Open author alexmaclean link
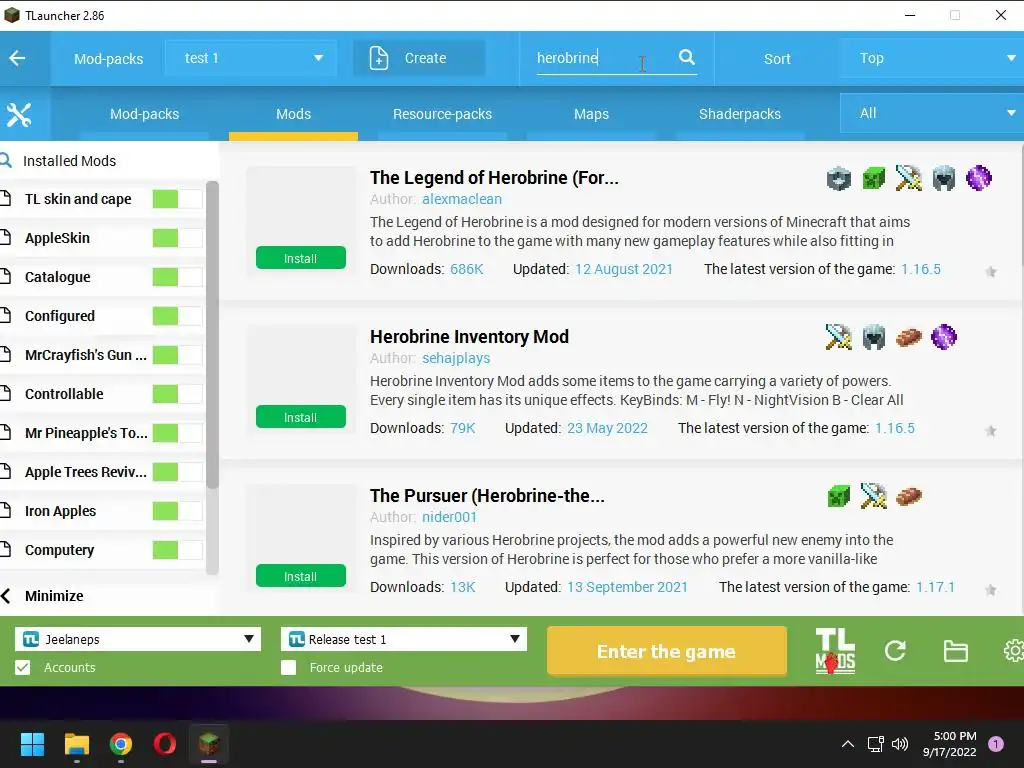Screen dimensions: 1024x768 tap(462, 199)
